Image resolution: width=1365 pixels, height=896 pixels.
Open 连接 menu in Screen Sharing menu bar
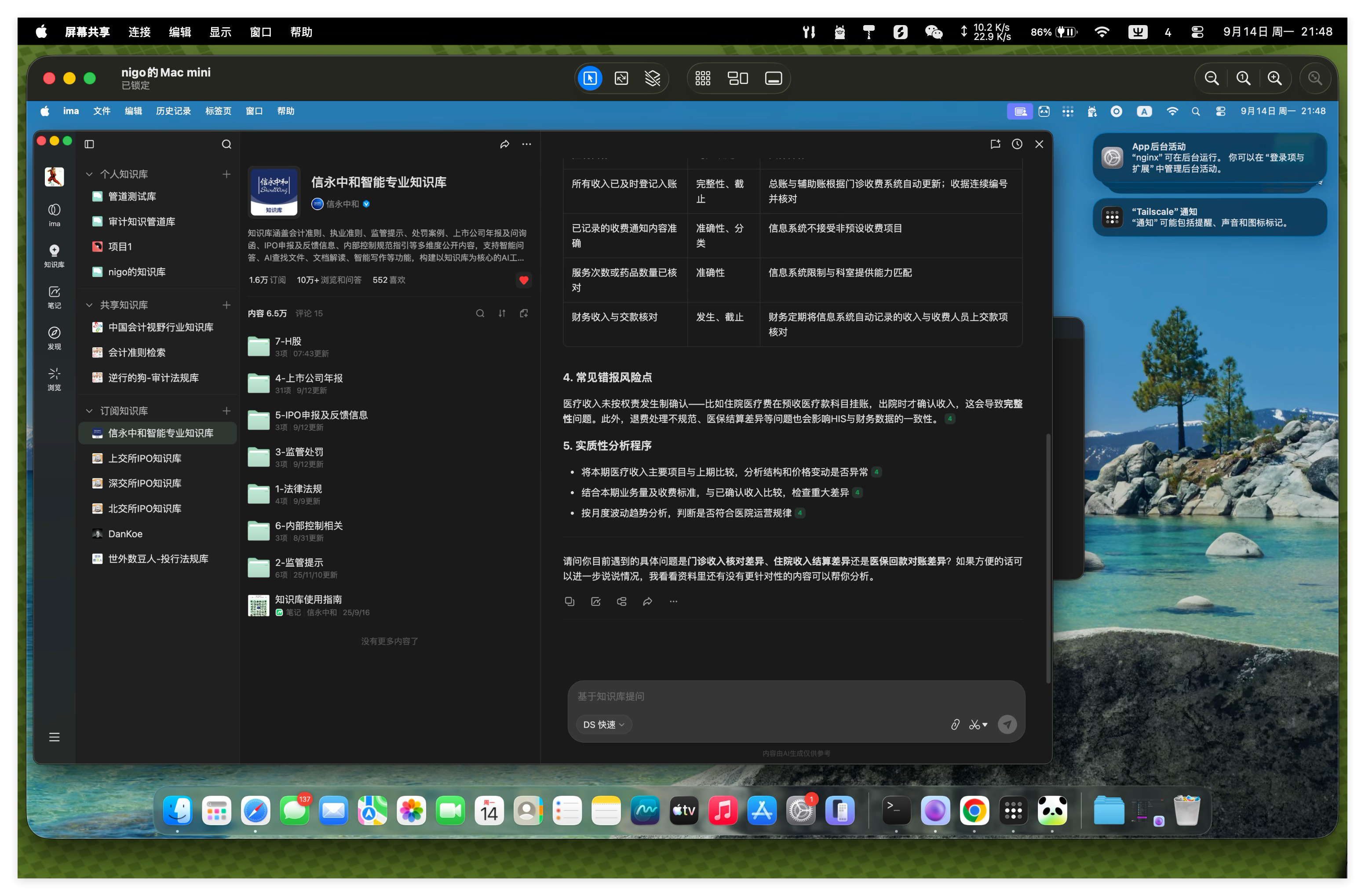tap(139, 32)
